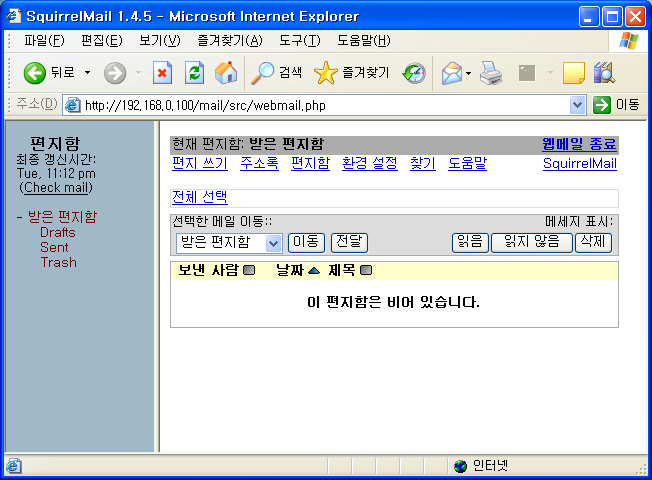
Task: Click the browser Back arrow button
Action: pos(36,72)
